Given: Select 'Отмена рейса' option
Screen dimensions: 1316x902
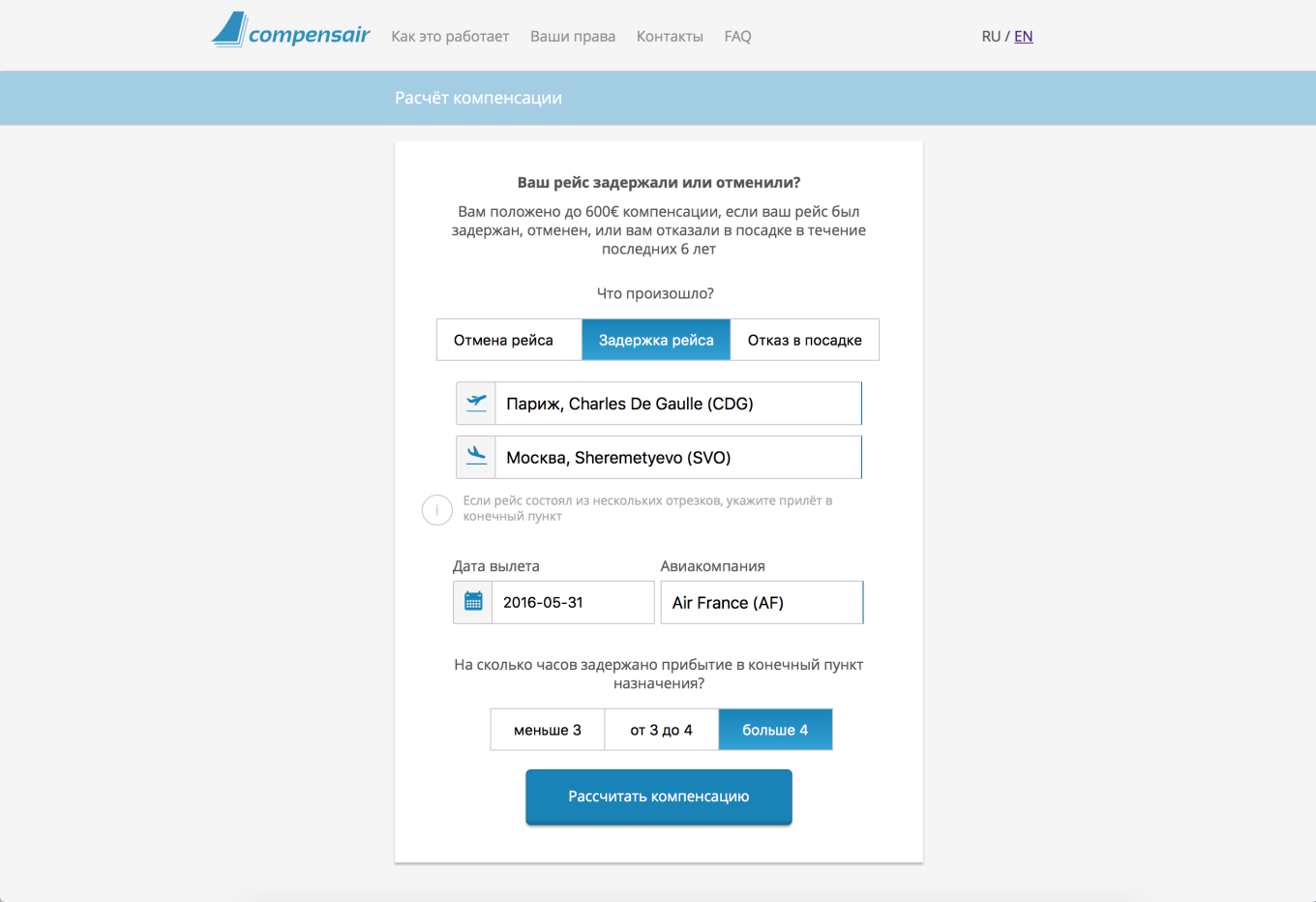Looking at the screenshot, I should [x=509, y=340].
